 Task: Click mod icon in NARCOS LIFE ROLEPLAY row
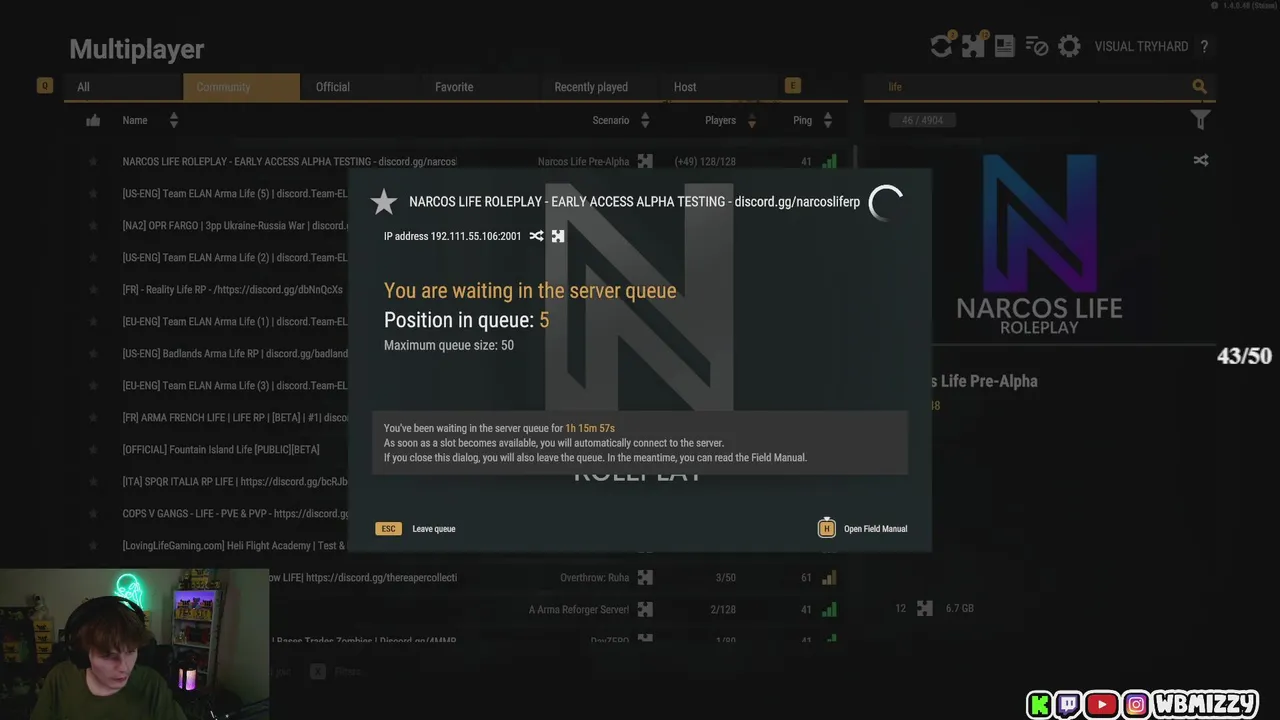(645, 161)
